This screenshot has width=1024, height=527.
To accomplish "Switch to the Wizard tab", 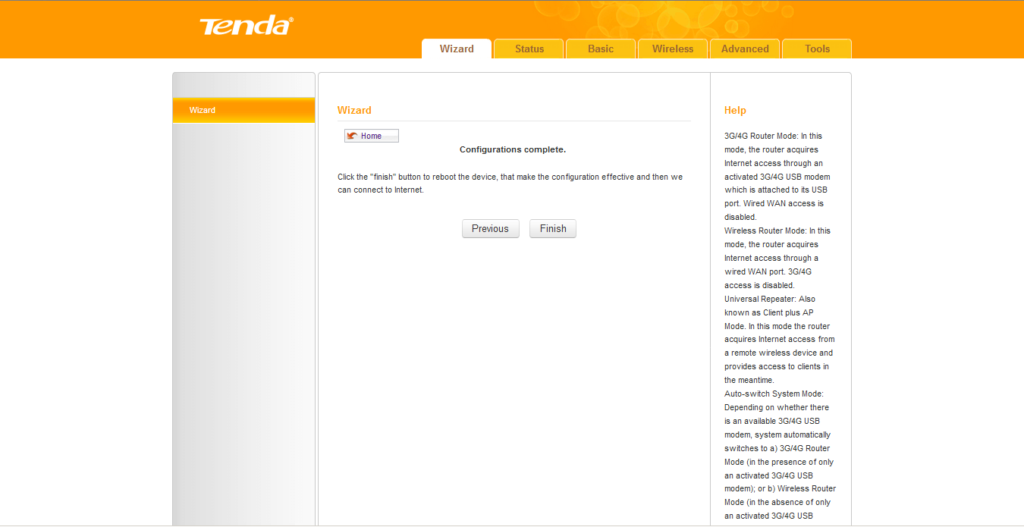I will (456, 49).
